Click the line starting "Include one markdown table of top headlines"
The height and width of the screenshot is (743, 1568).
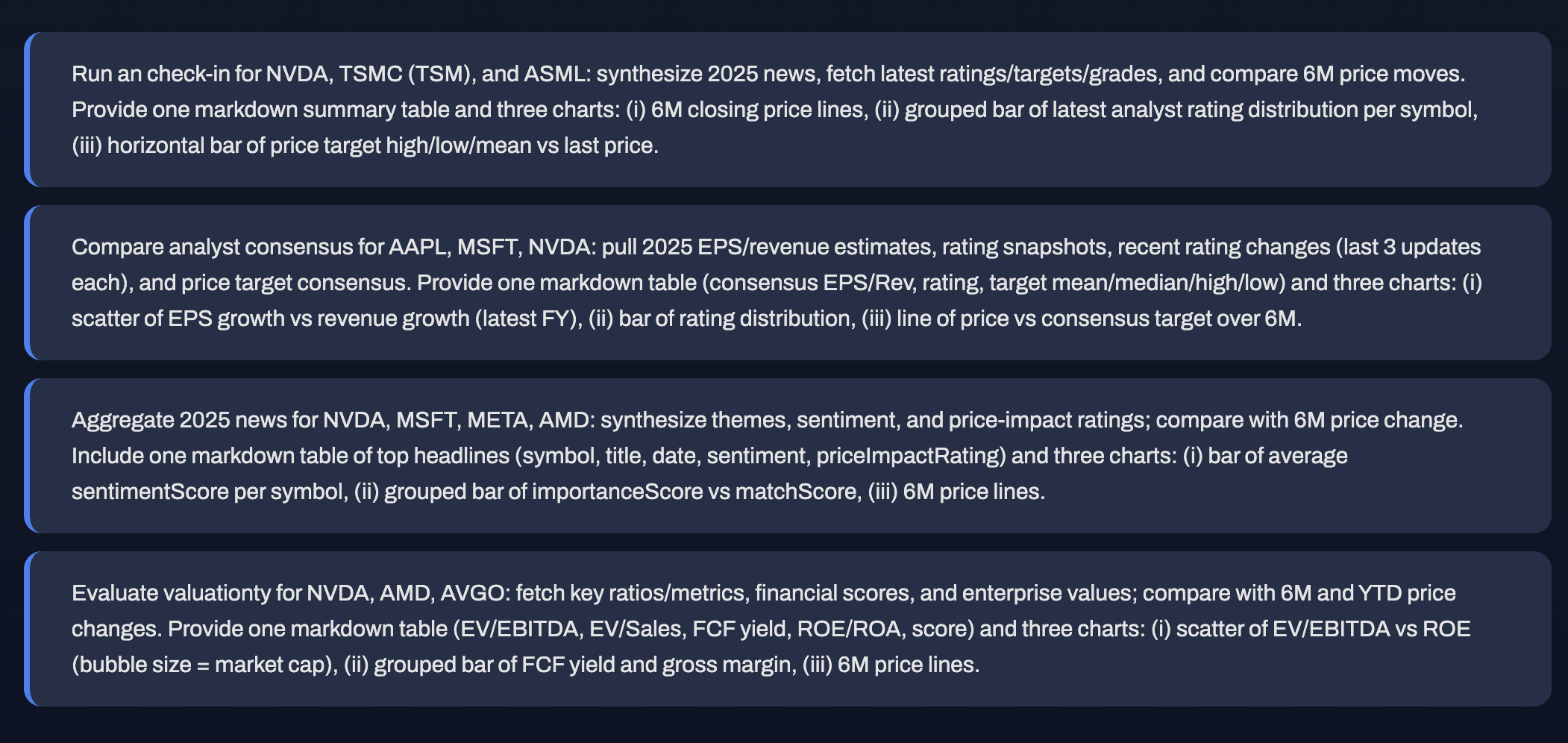coord(709,456)
